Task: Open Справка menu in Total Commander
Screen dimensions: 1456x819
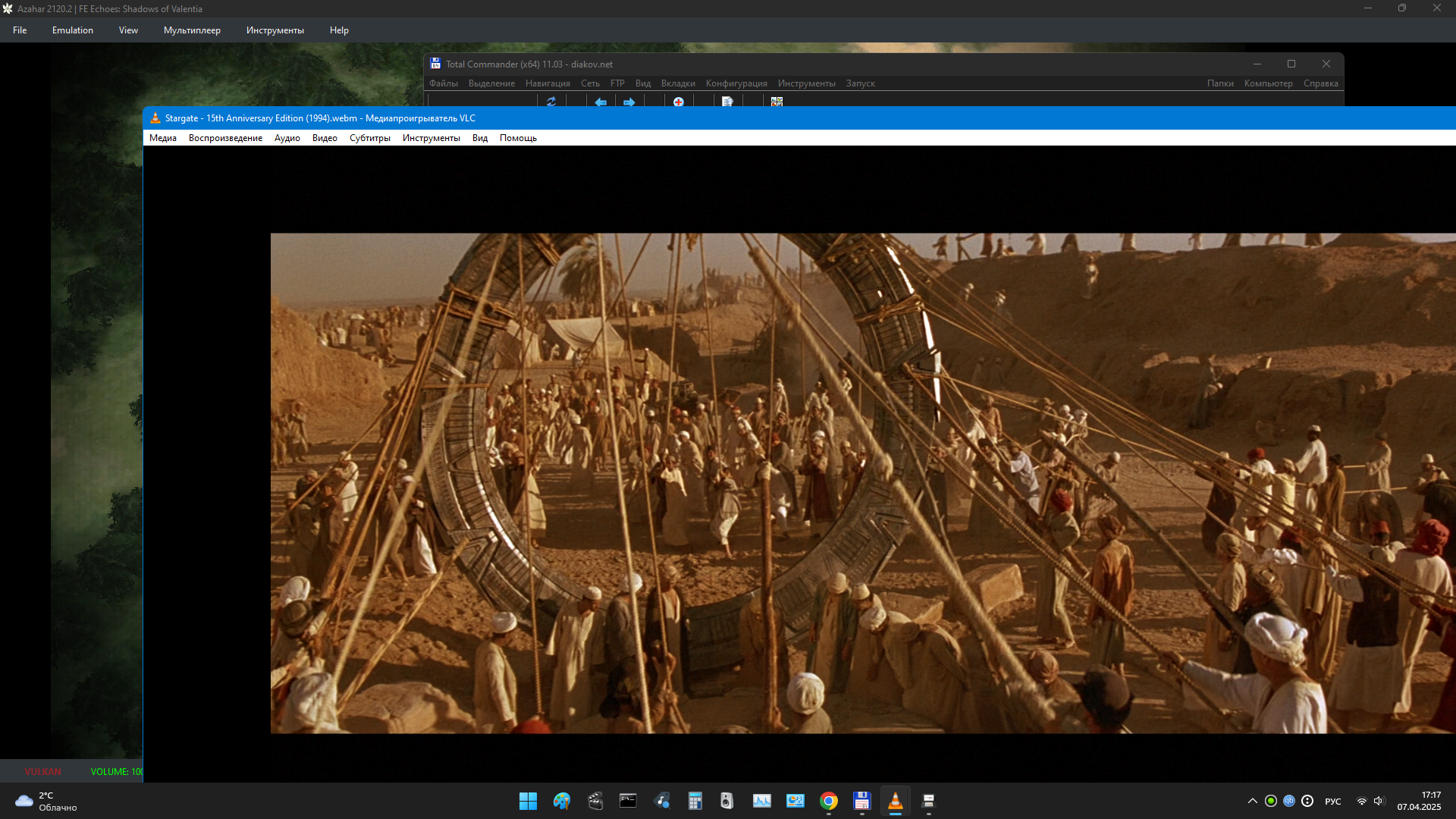Action: coord(1320,83)
